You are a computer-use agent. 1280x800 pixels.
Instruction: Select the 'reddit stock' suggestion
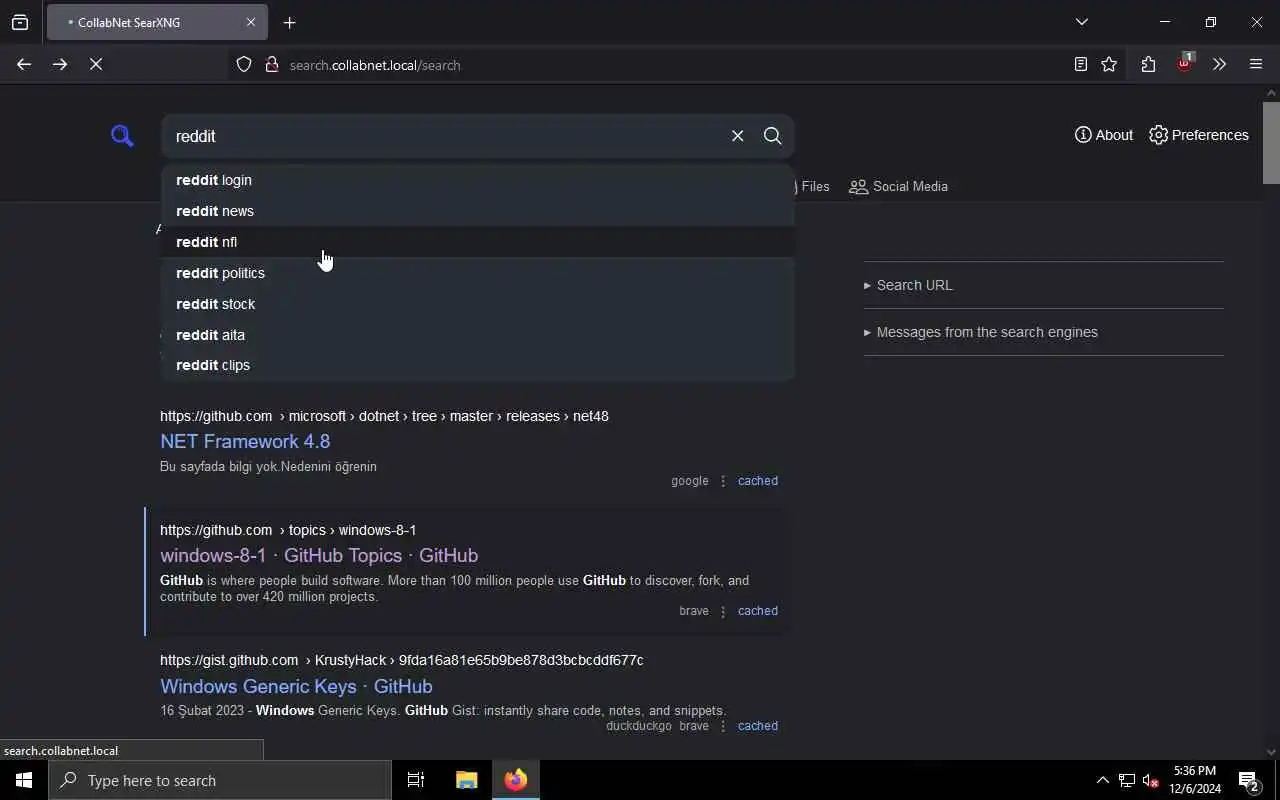point(477,304)
